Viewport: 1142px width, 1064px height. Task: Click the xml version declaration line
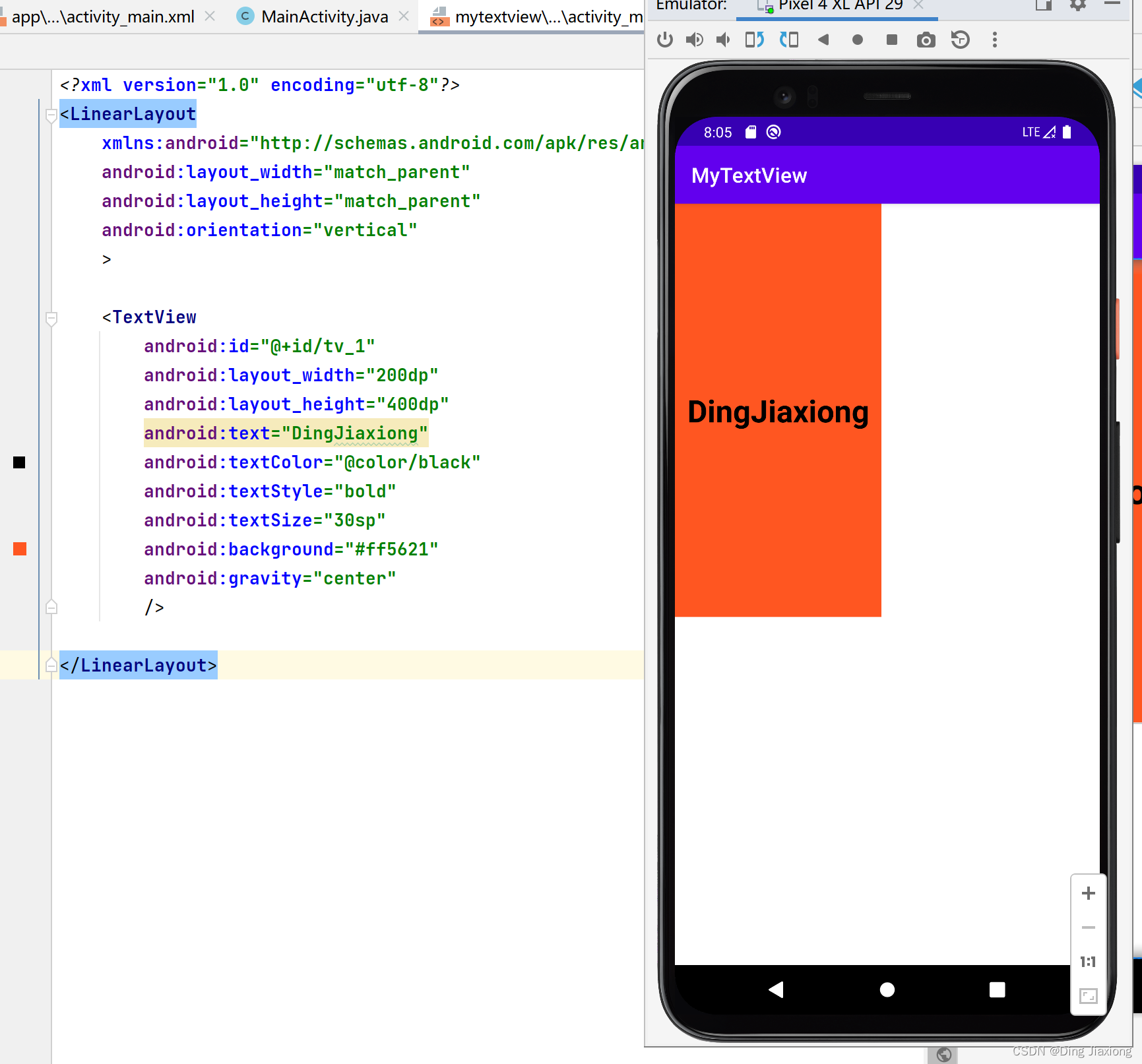tap(259, 85)
